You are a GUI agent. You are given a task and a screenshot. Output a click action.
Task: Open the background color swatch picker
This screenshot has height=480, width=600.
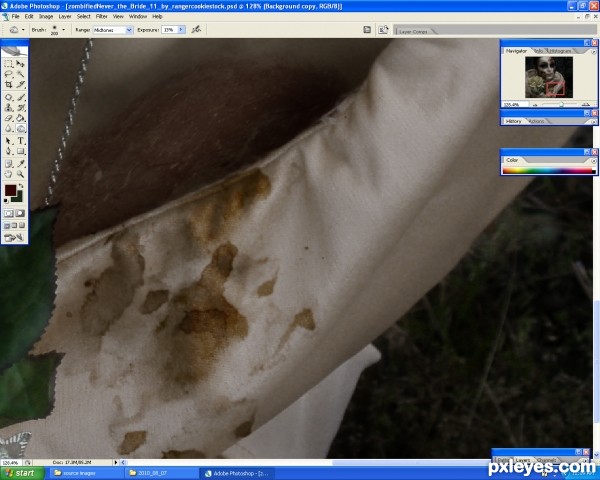(x=18, y=197)
